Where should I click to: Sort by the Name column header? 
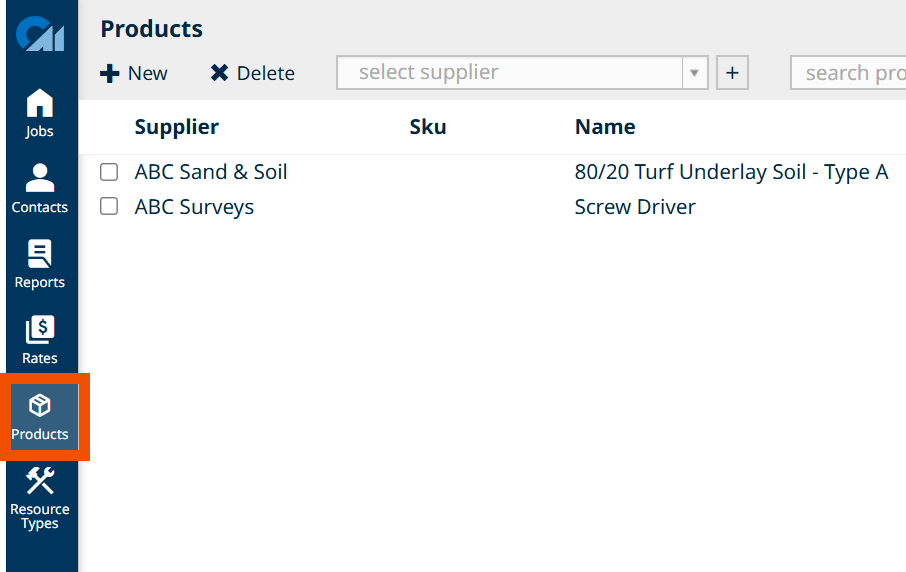coord(605,127)
